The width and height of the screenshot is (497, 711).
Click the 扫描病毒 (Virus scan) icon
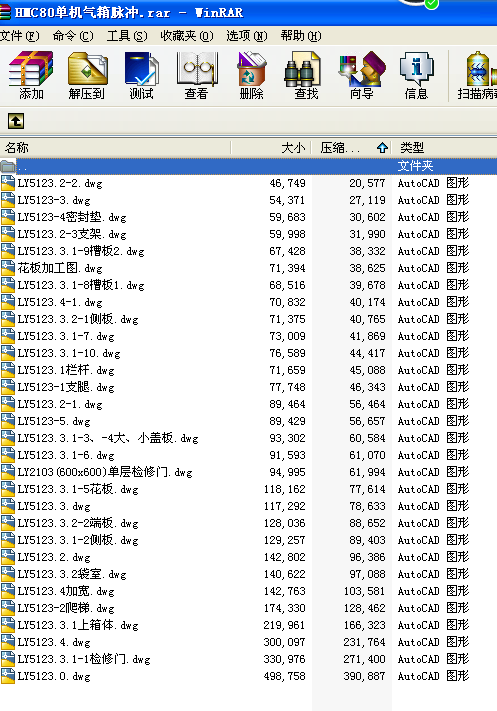[x=478, y=75]
